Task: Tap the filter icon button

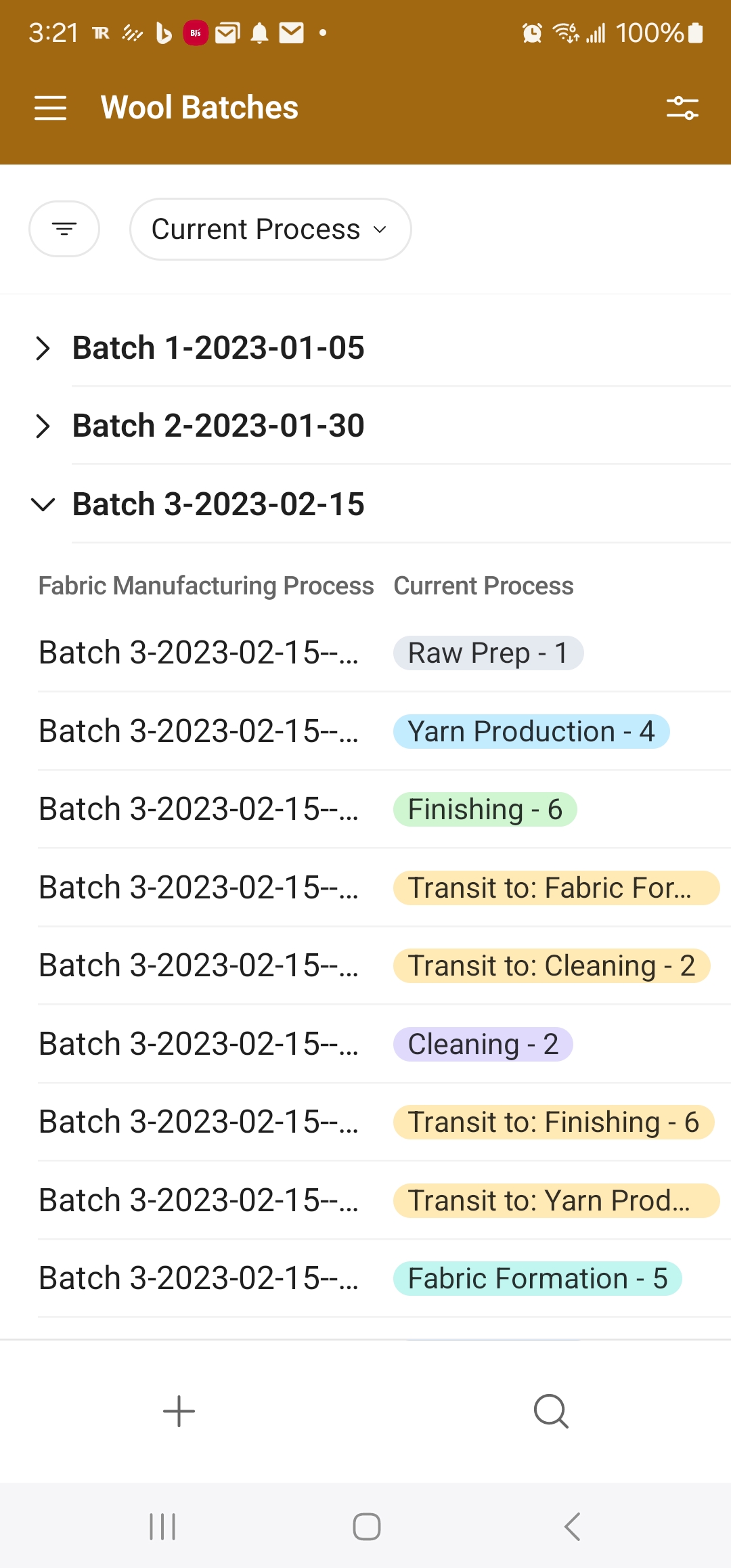Action: 64,229
